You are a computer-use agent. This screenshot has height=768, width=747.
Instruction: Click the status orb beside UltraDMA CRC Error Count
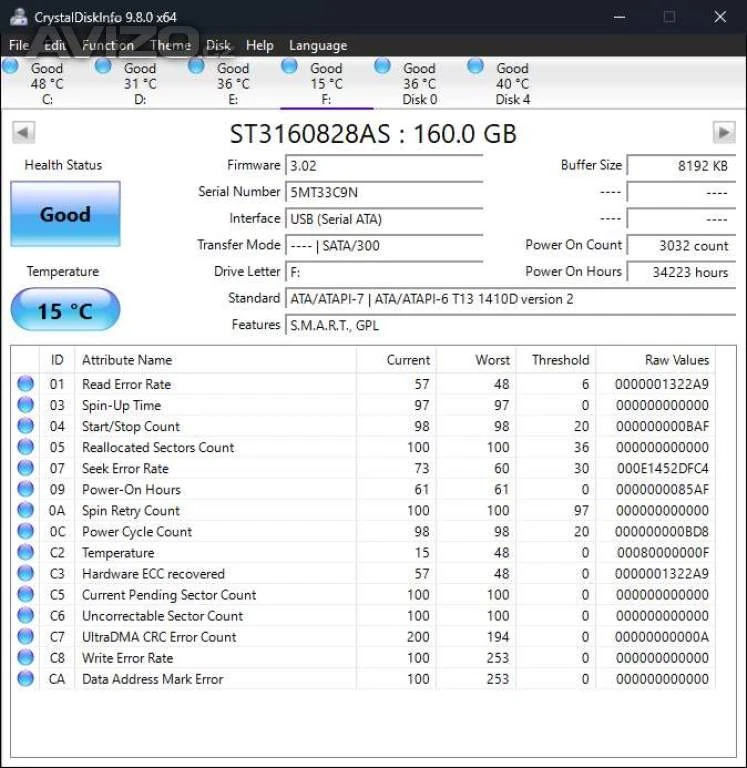(x=25, y=637)
